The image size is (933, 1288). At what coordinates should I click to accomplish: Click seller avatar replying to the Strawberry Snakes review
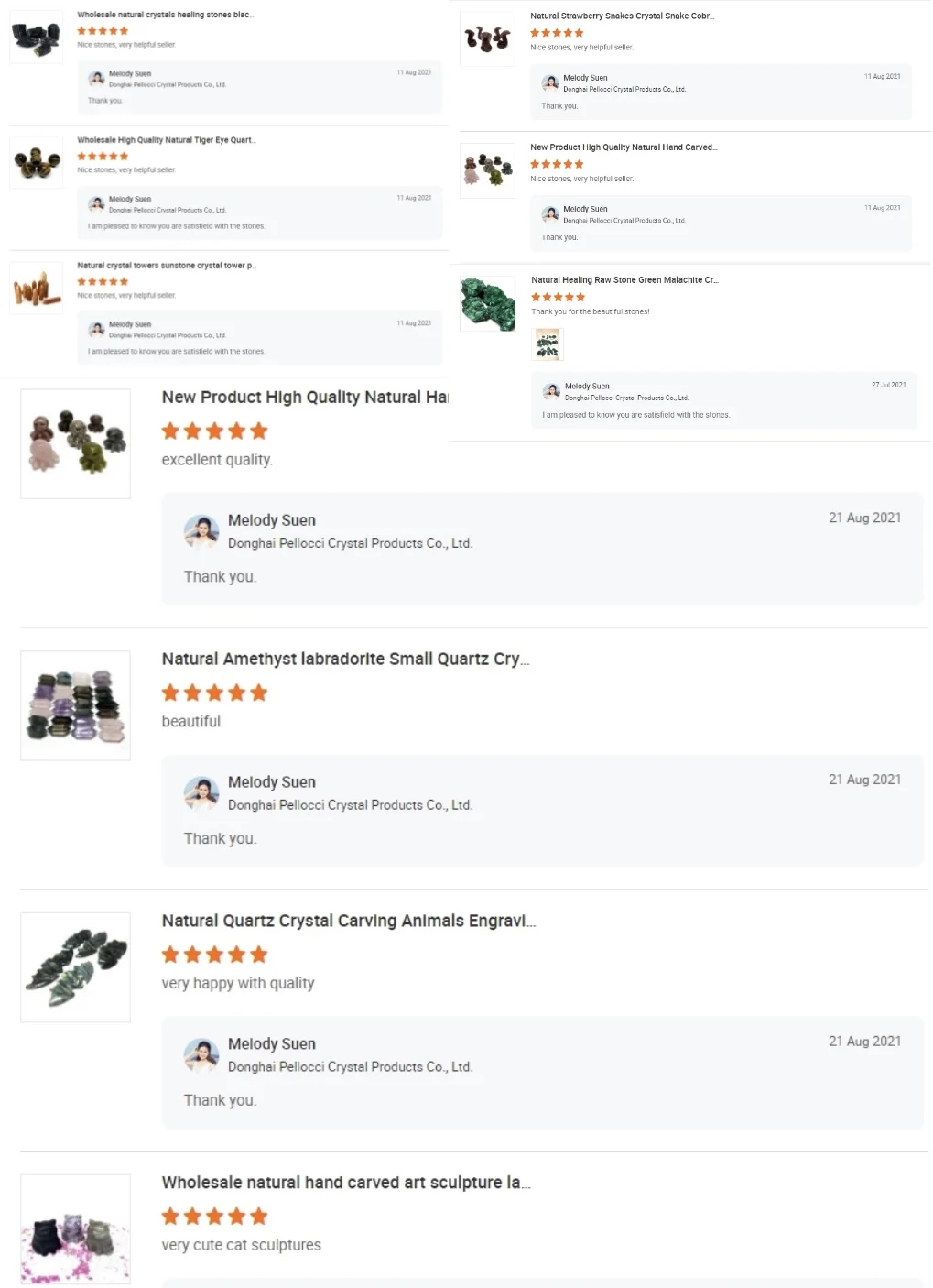(x=550, y=82)
